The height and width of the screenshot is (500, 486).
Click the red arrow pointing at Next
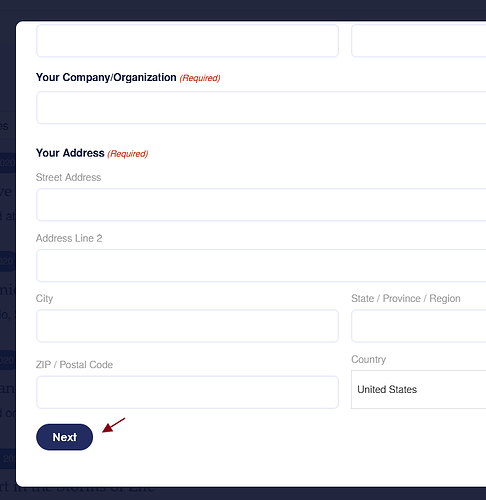[113, 425]
